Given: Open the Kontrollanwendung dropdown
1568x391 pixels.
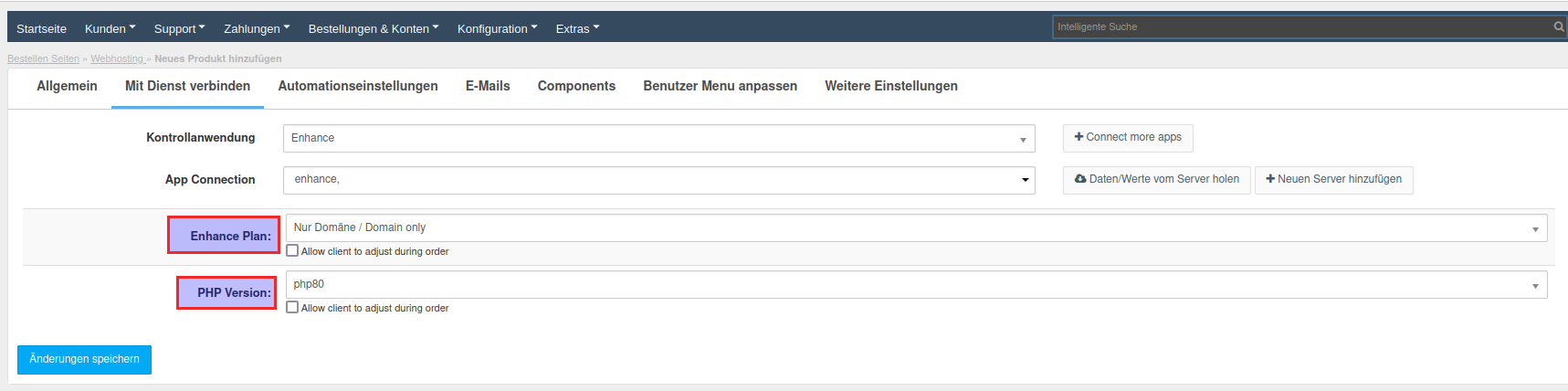Looking at the screenshot, I should tap(658, 138).
